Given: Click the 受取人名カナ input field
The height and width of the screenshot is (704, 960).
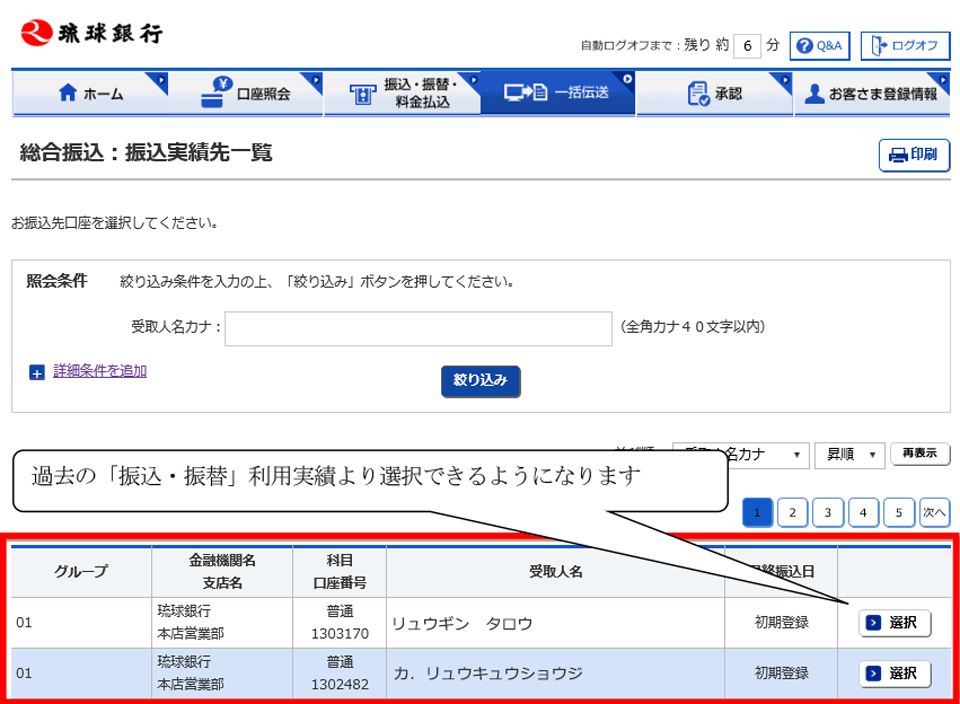Looking at the screenshot, I should tap(418, 328).
